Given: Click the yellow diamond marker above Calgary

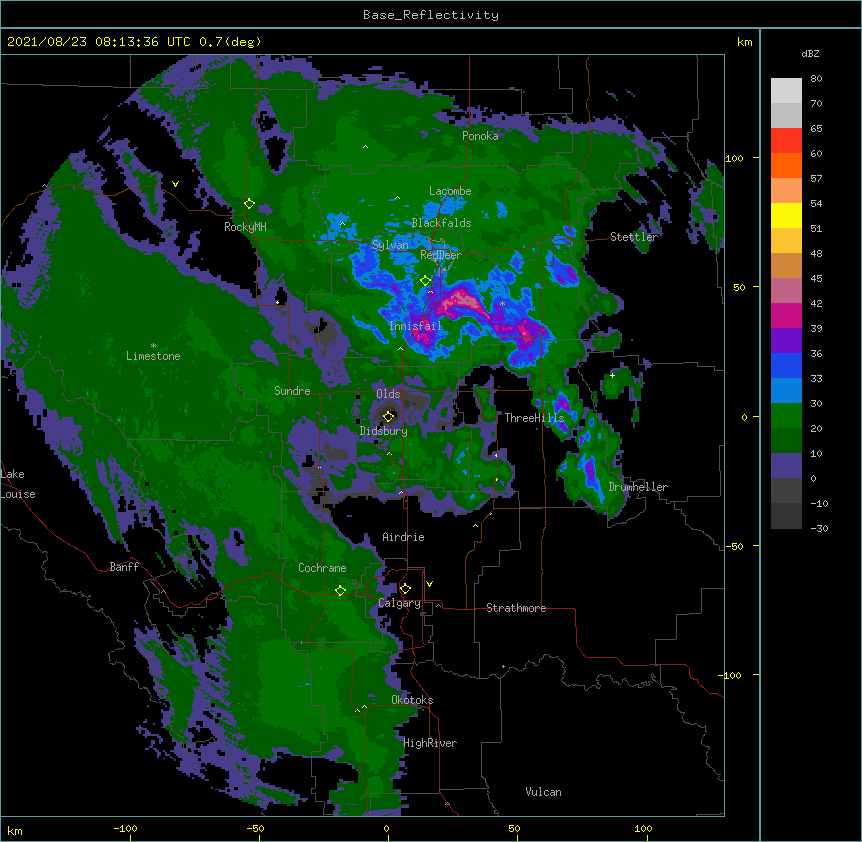Looking at the screenshot, I should point(405,589).
